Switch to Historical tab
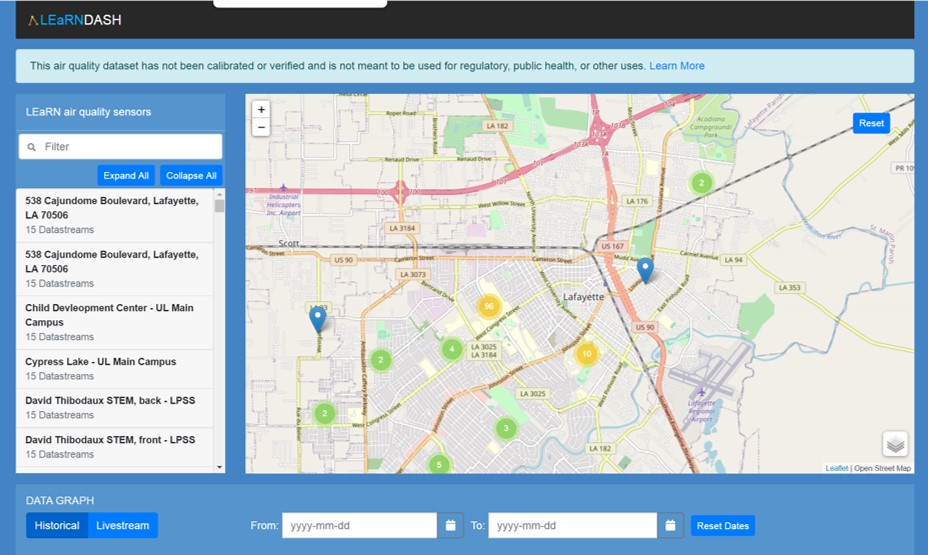 57,525
